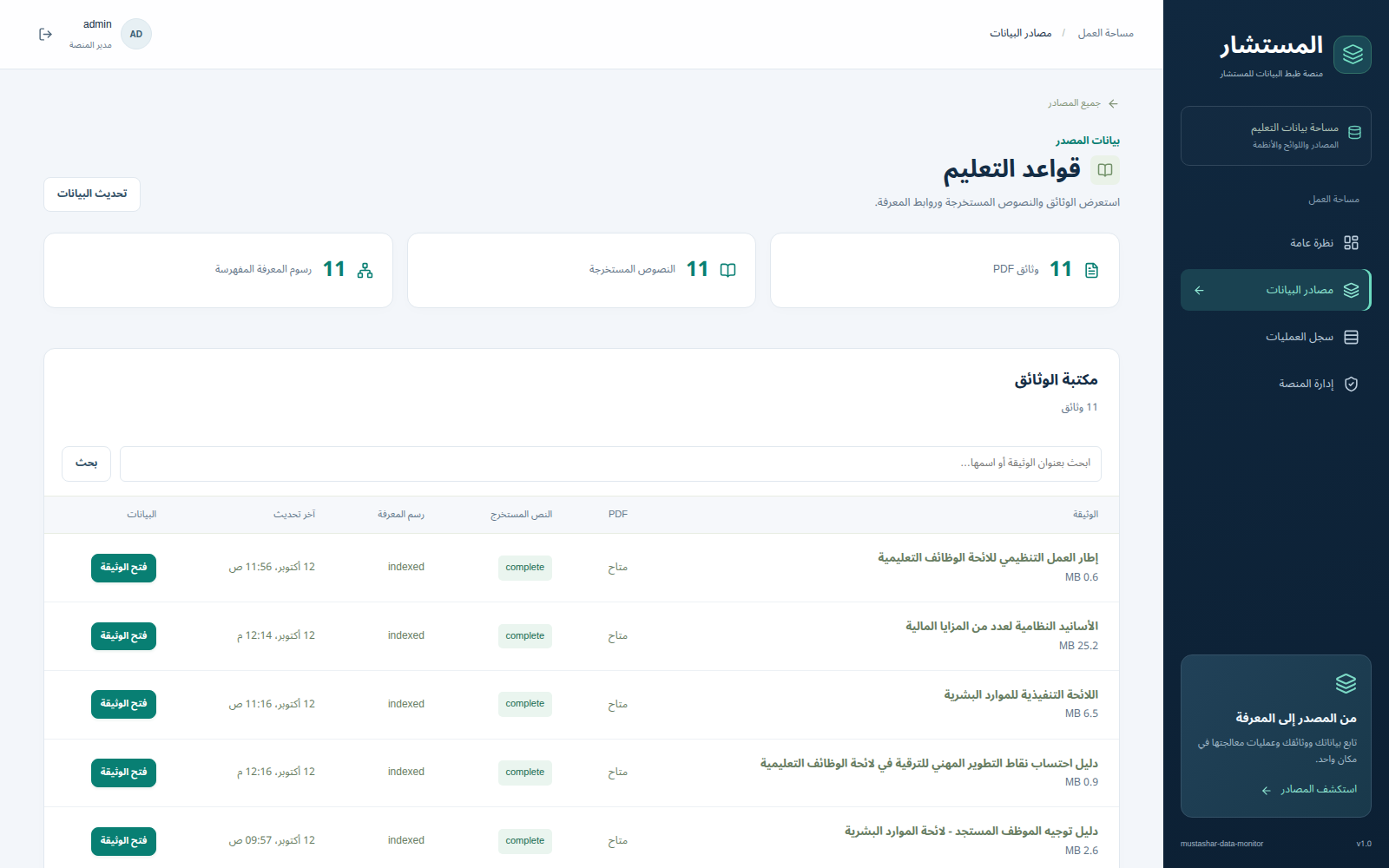
Task: Click the مصادر البيانات layers icon
Action: click(1351, 290)
